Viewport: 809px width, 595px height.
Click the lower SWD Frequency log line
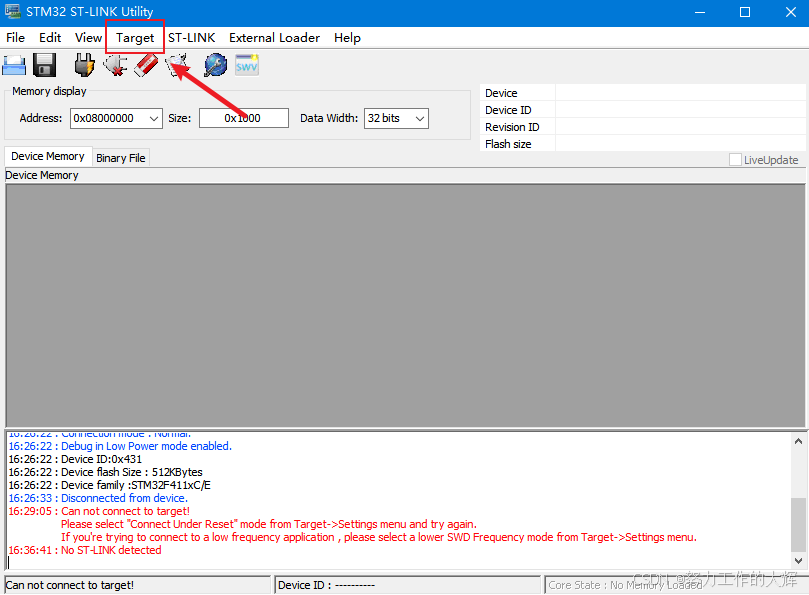pos(379,537)
